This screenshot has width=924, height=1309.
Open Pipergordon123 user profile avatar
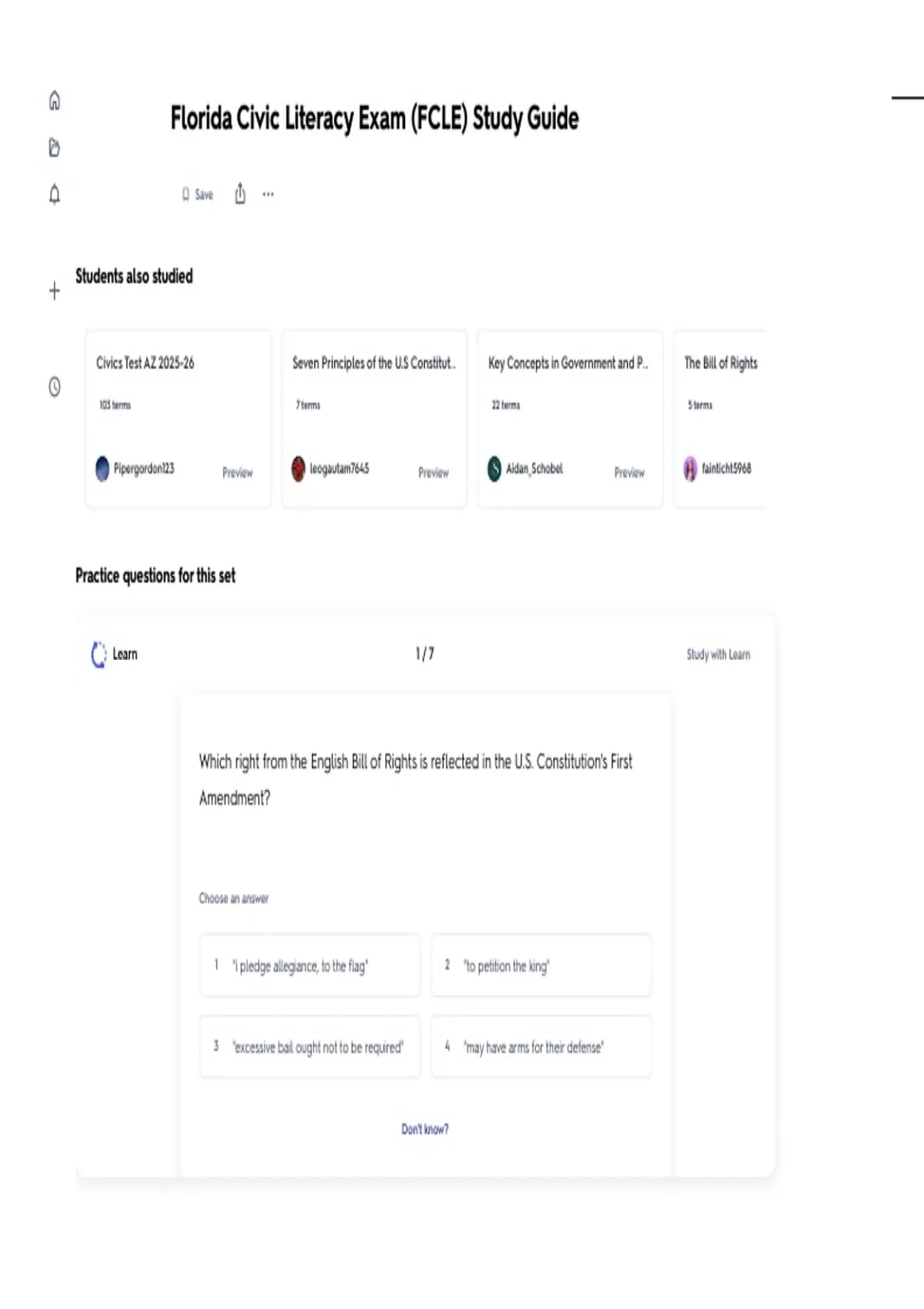102,468
